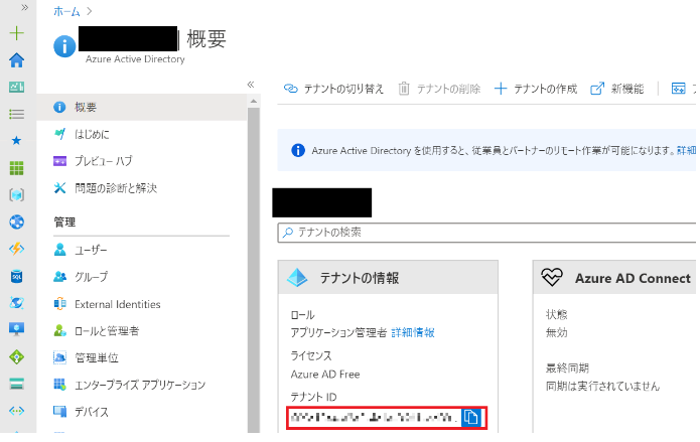Open Virtual machines monitor icon in sidebar
Screen dimensions: 700x442
coord(17,329)
